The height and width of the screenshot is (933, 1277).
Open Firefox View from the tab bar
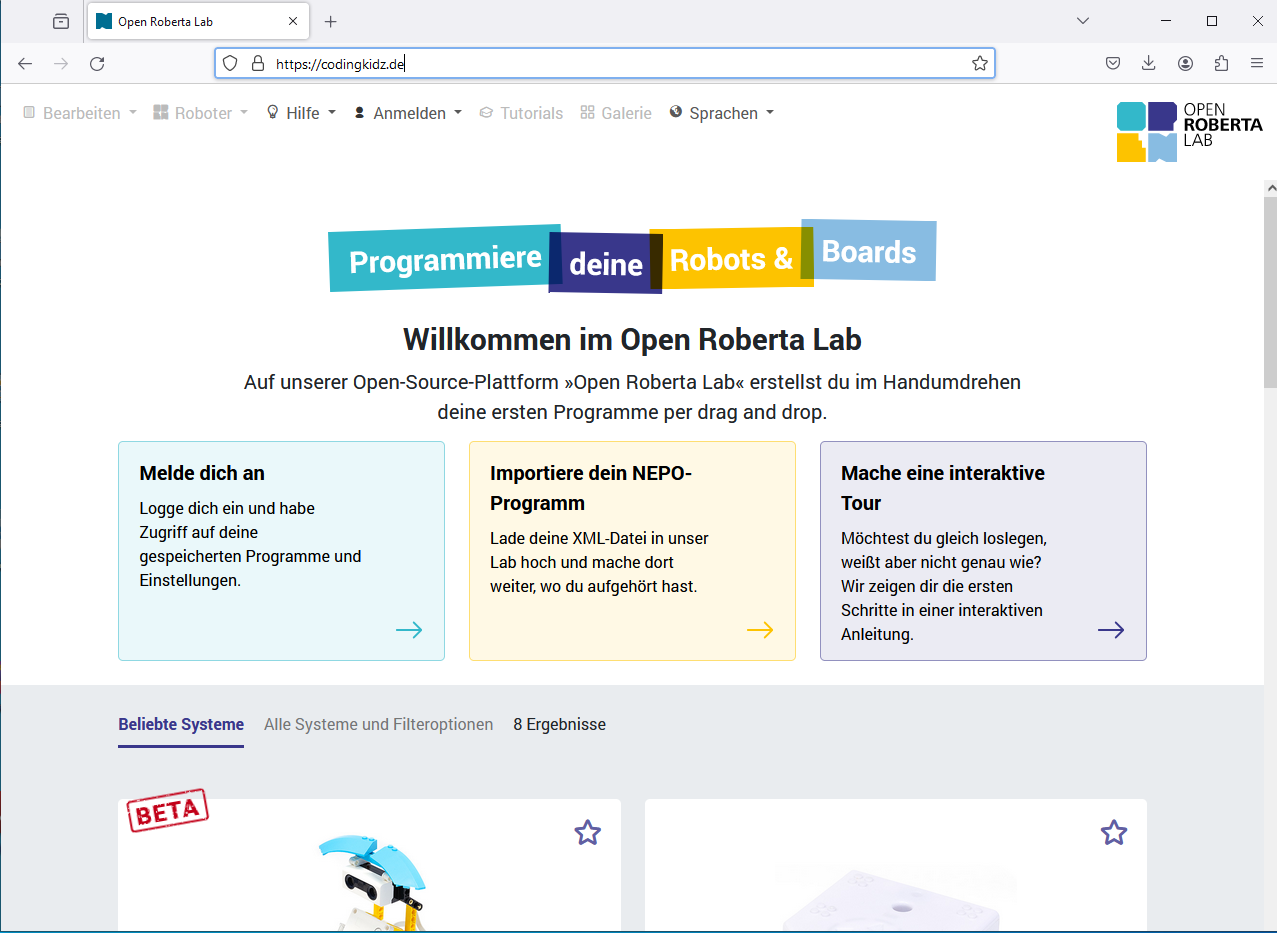point(61,21)
